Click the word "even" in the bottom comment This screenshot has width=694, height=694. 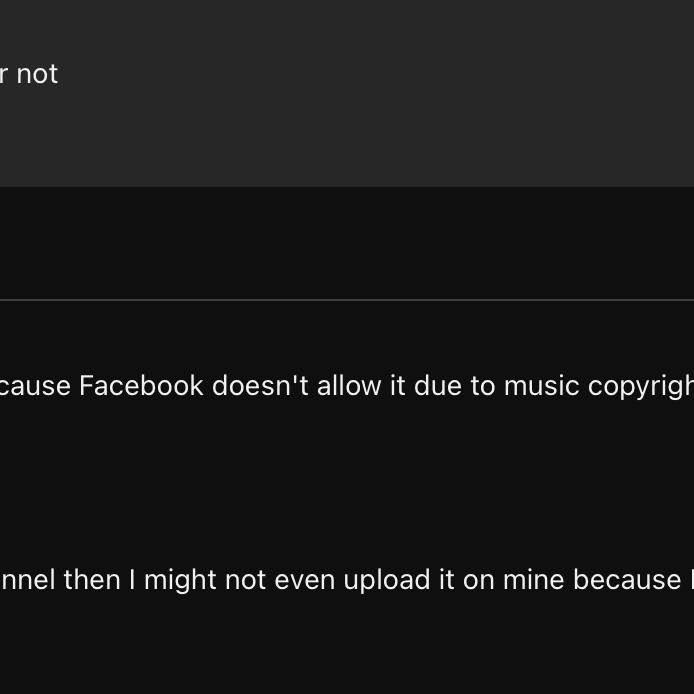pyautogui.click(x=305, y=580)
